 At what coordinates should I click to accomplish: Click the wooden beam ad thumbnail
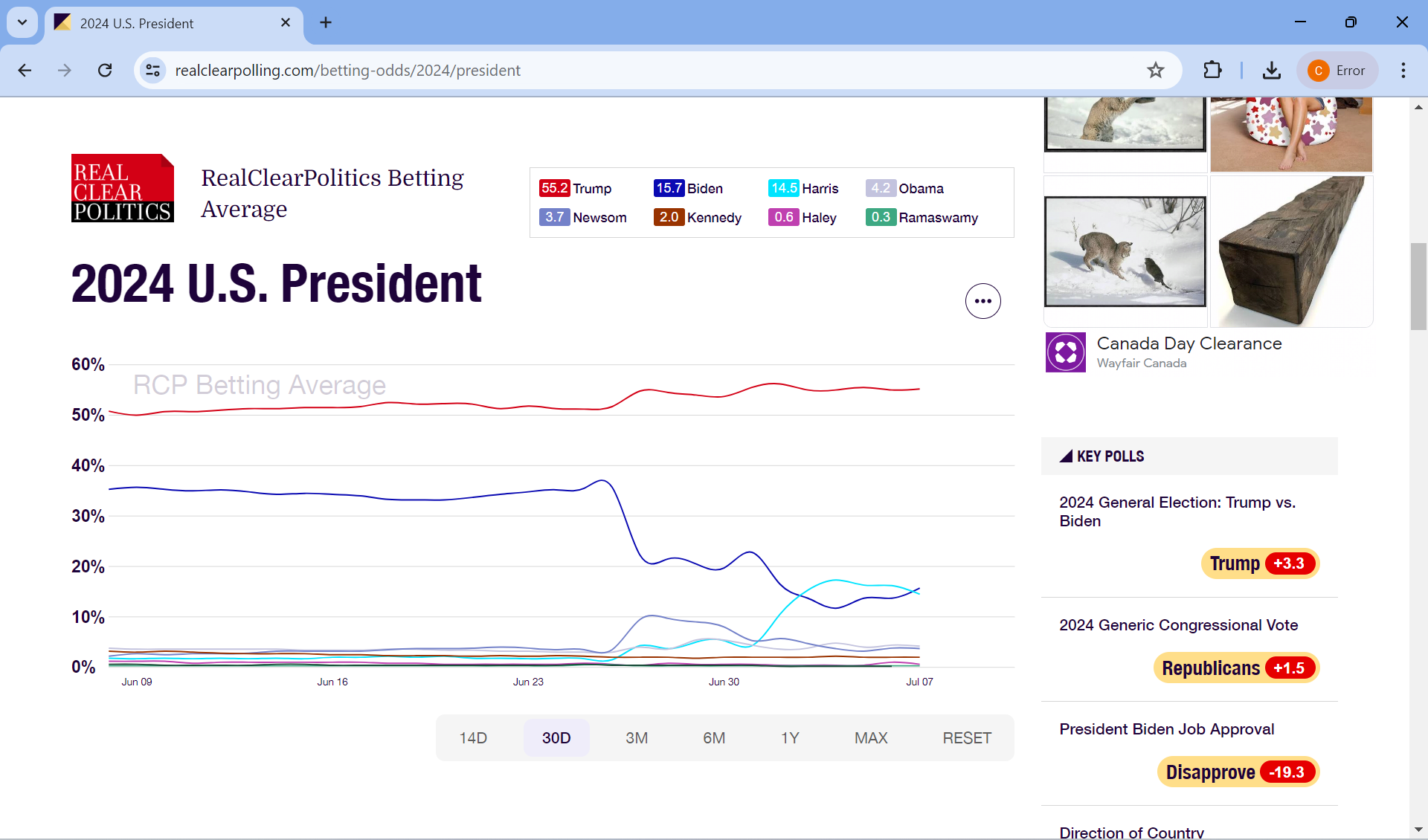[1291, 251]
